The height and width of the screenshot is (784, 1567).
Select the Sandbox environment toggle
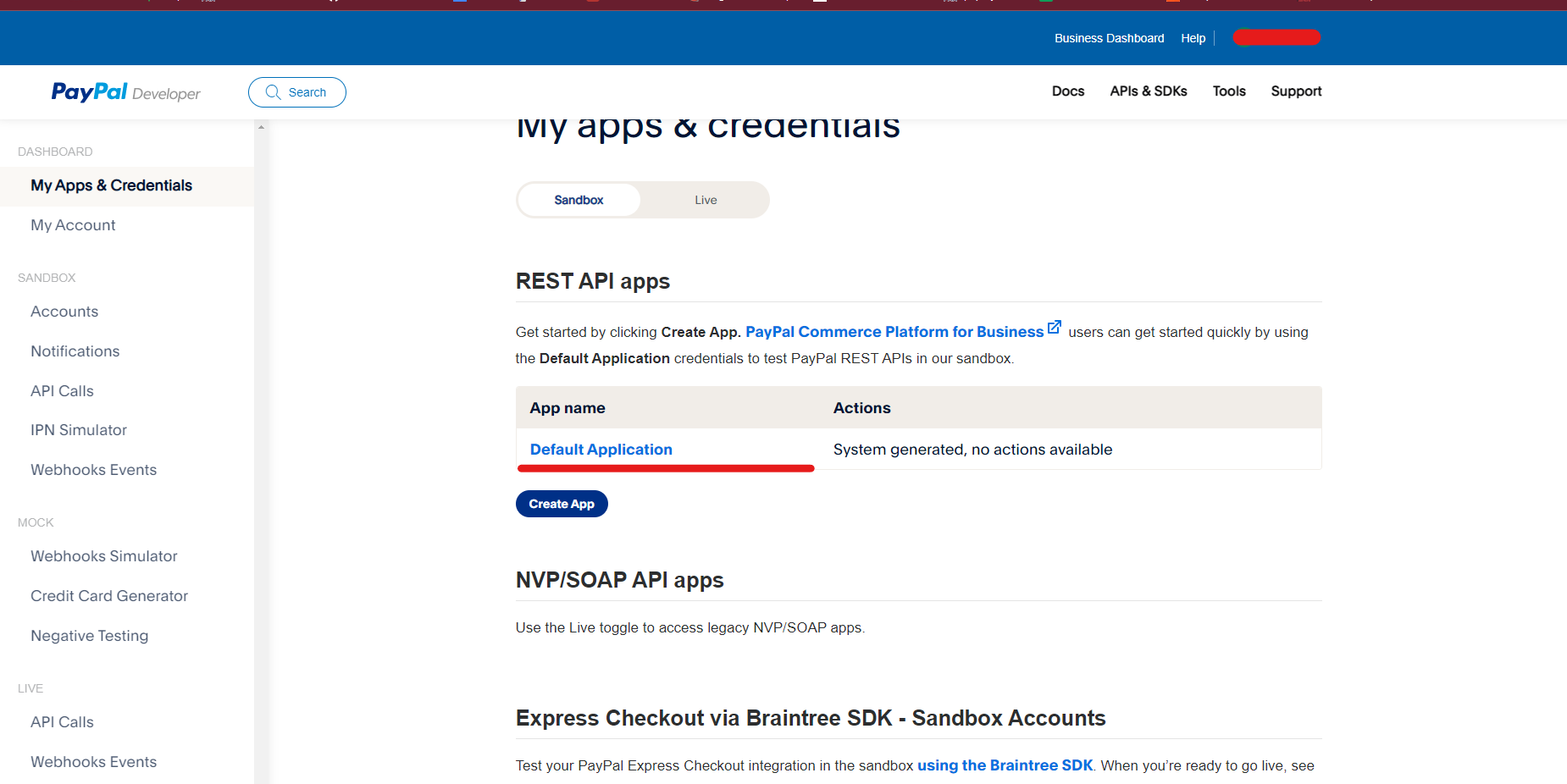[x=579, y=200]
